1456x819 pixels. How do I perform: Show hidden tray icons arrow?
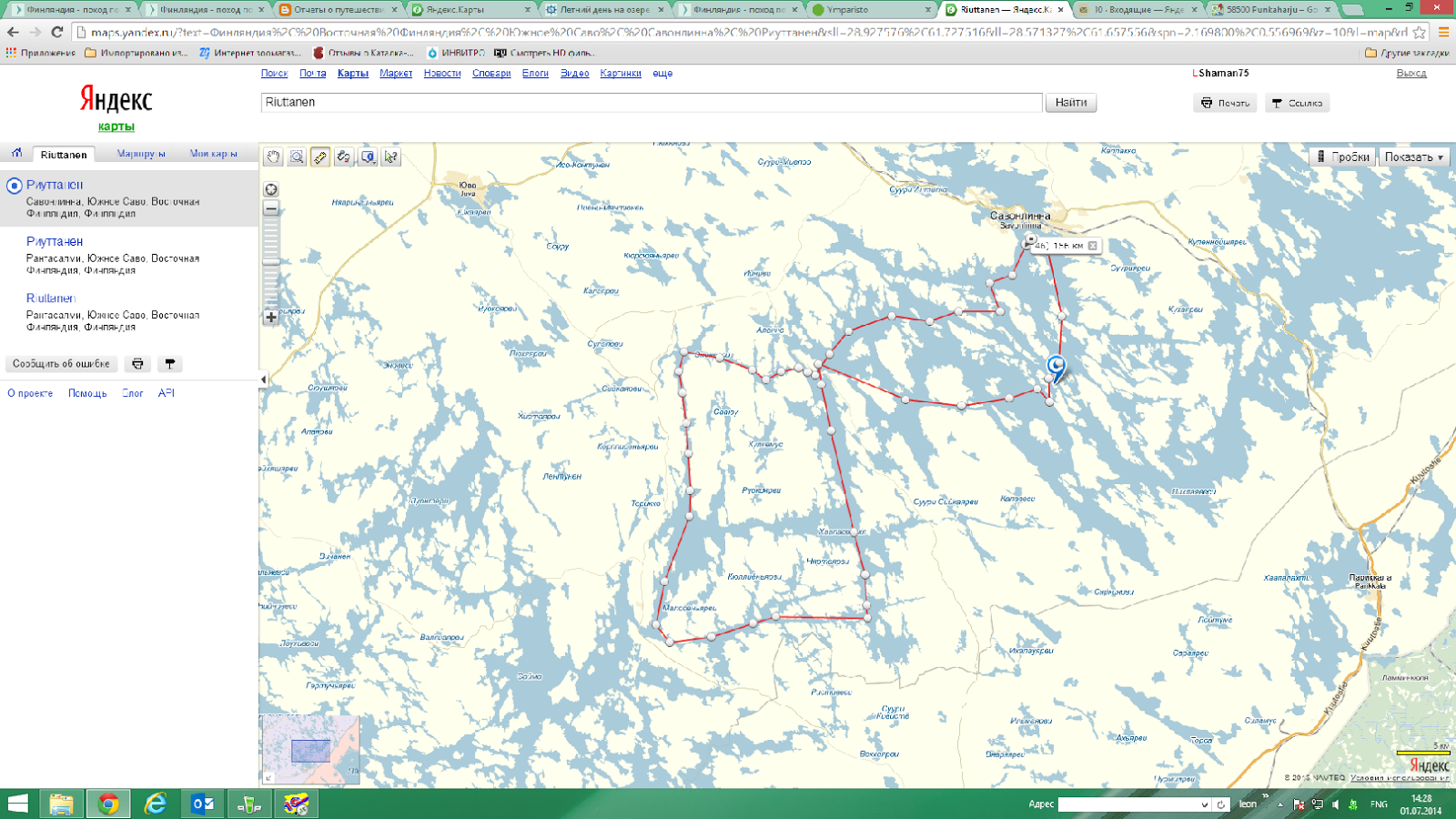[x=1279, y=804]
